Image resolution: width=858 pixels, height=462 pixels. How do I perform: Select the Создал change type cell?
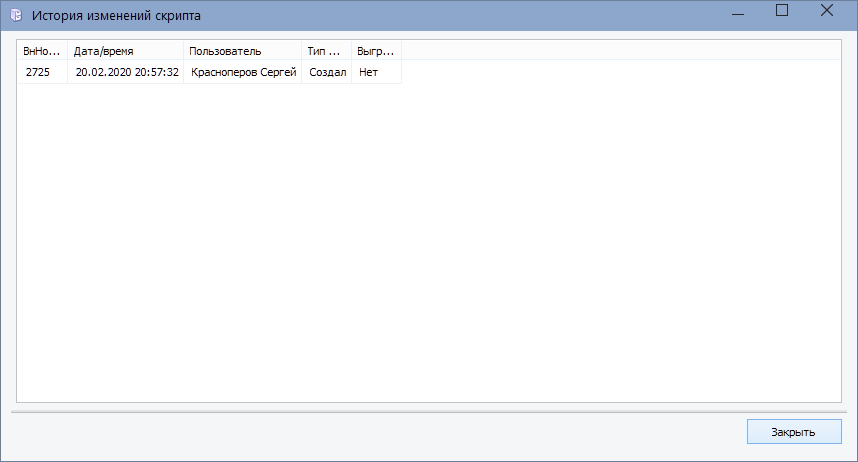[327, 72]
